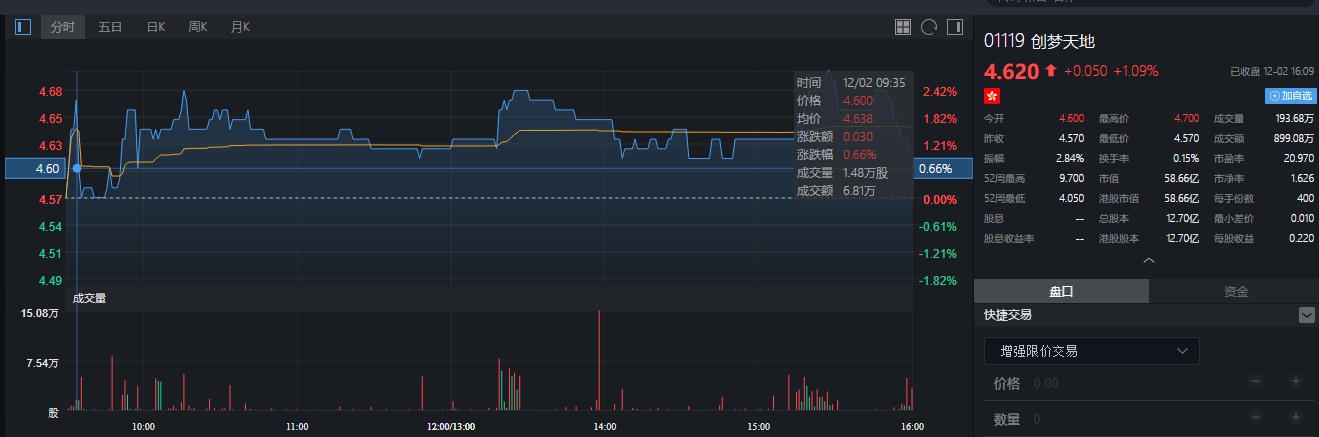Screen dimensions: 1319x437
Task: Decrease 数量 with the minus icon
Action: [x=1256, y=419]
